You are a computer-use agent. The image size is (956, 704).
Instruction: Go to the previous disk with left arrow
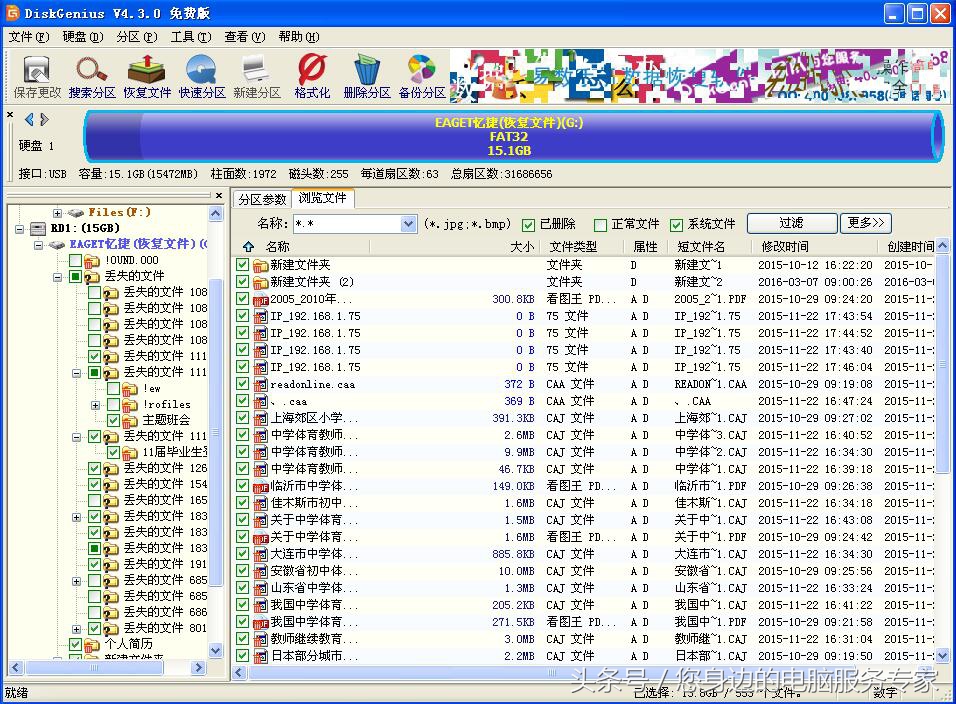tap(29, 120)
